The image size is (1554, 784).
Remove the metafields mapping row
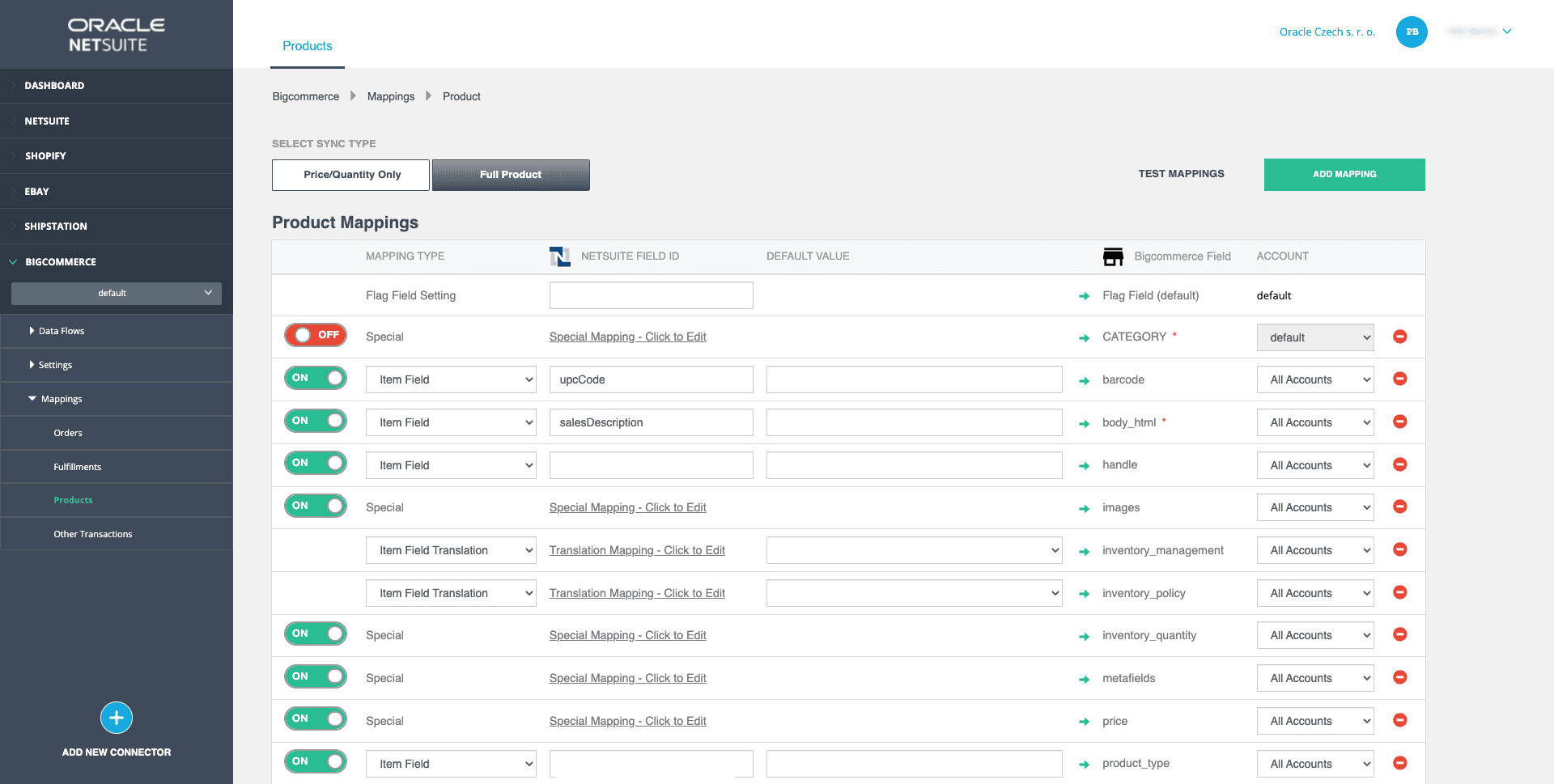coord(1399,677)
